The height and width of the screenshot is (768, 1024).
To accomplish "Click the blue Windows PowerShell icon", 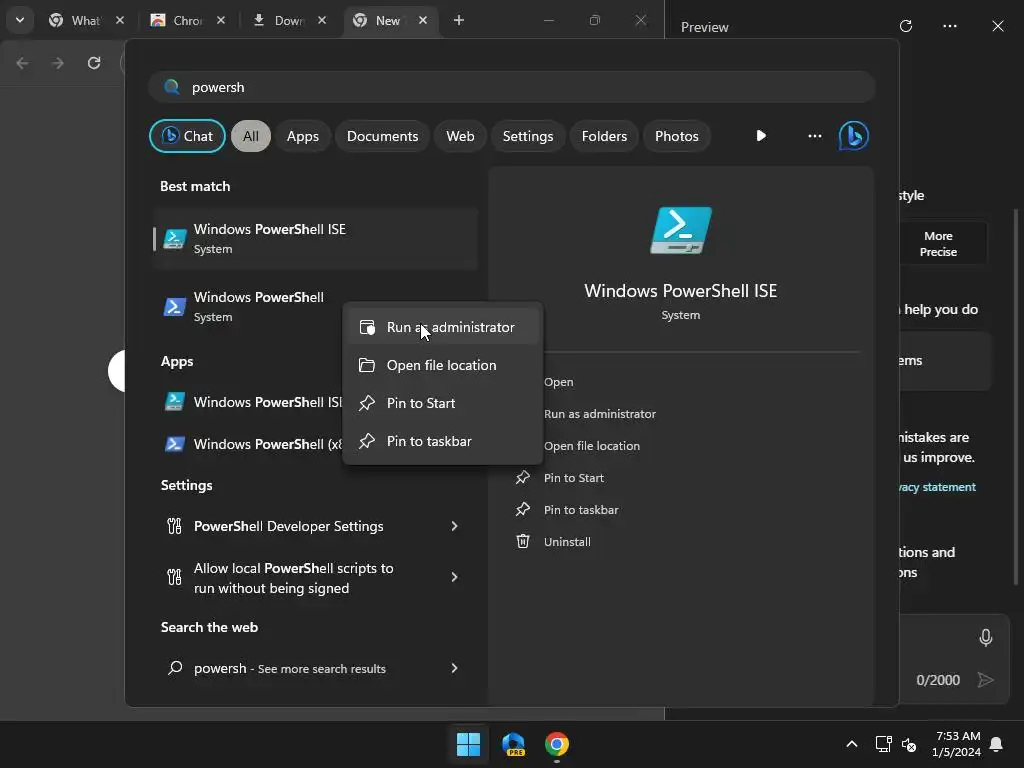I will coord(174,307).
